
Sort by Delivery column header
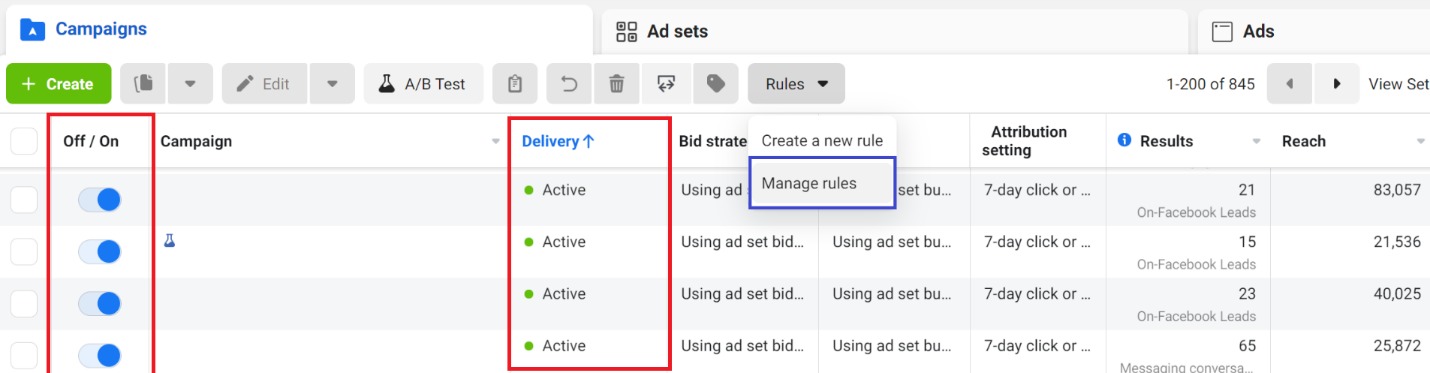coord(558,141)
